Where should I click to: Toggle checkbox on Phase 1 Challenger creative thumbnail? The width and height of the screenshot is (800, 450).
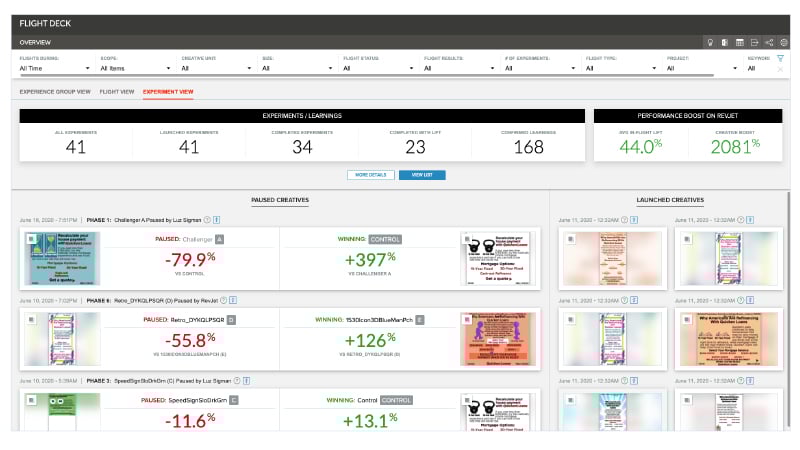(x=32, y=239)
